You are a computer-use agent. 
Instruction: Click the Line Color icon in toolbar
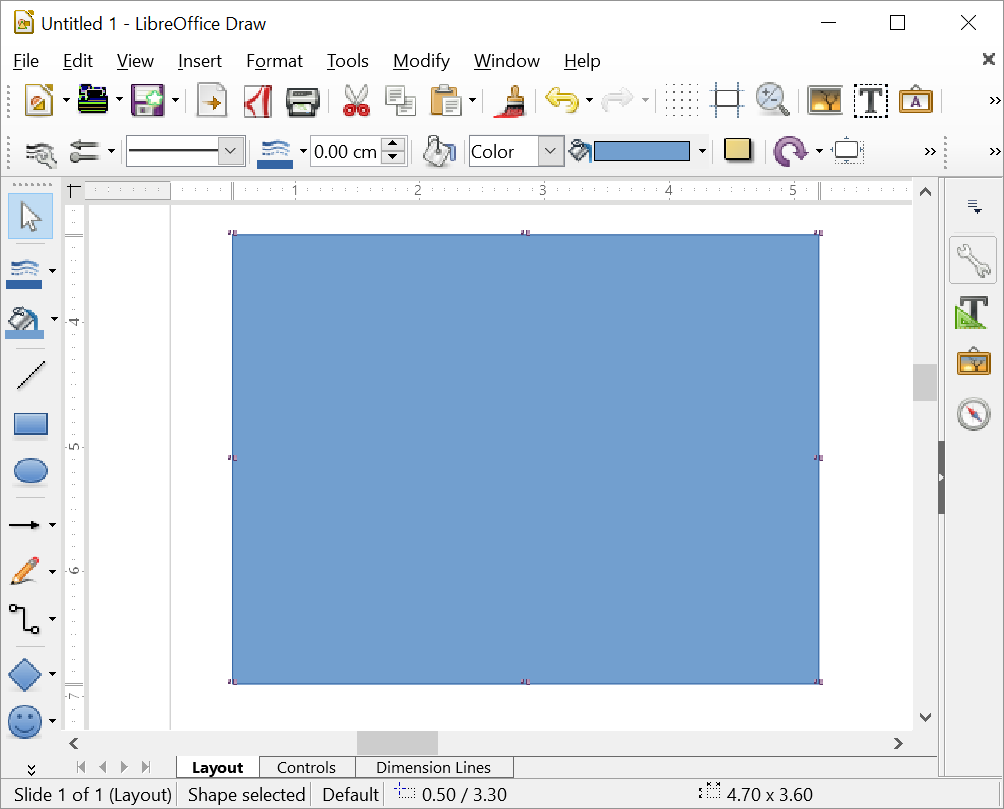[275, 154]
